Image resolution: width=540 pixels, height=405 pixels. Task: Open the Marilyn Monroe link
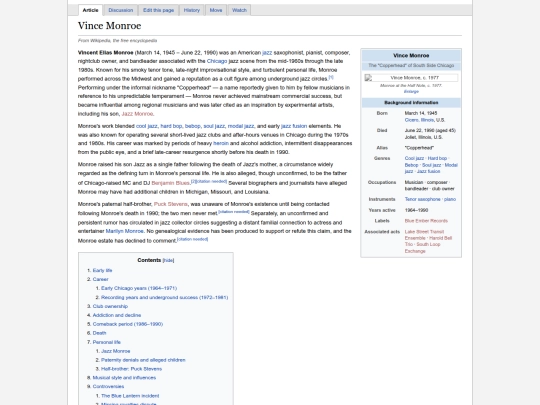[125, 231]
